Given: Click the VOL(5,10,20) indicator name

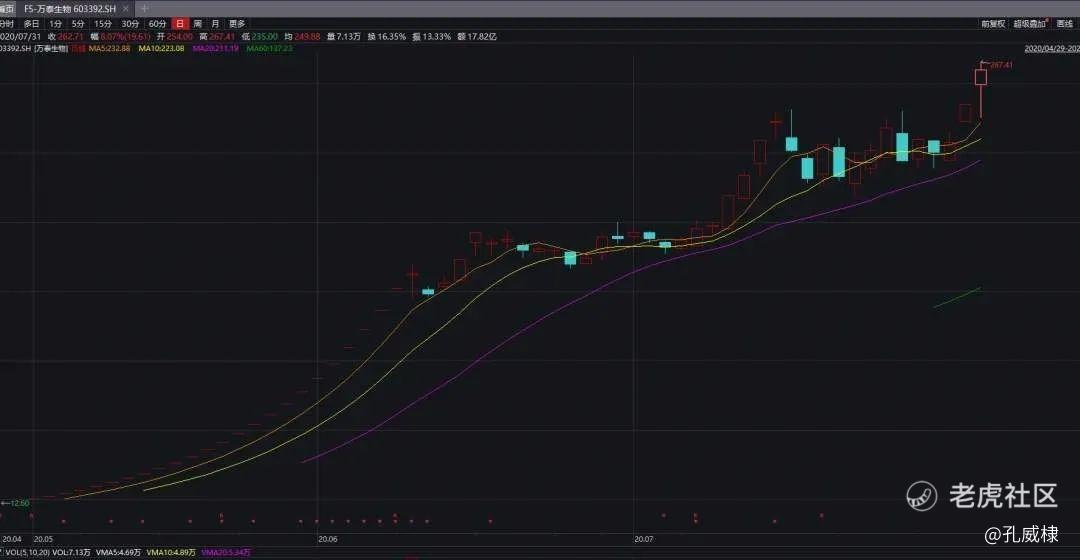Looking at the screenshot, I should click(x=28, y=553).
